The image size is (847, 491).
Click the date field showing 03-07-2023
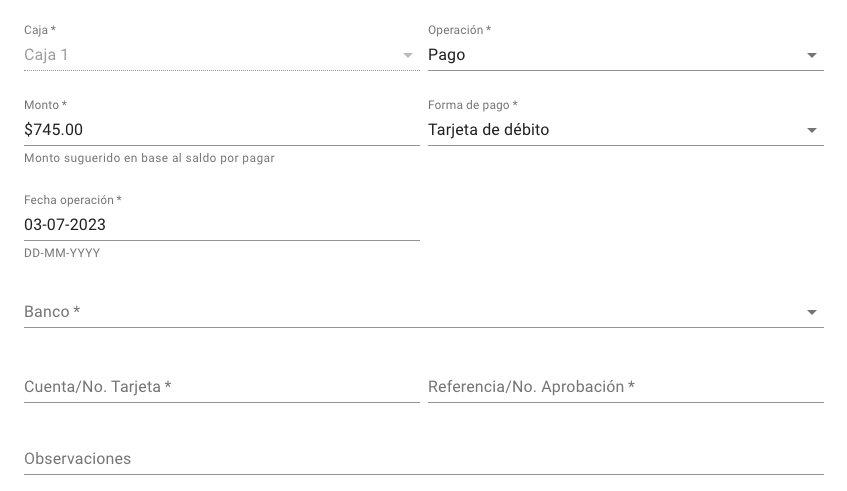220,225
